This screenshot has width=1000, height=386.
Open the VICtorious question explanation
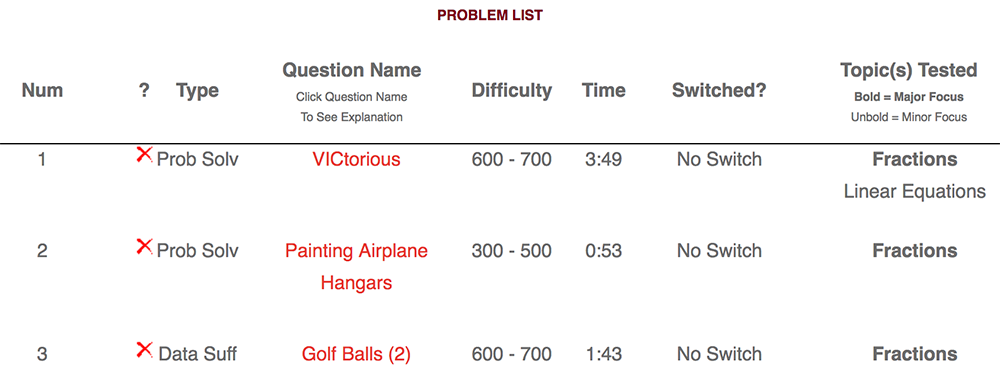click(357, 159)
